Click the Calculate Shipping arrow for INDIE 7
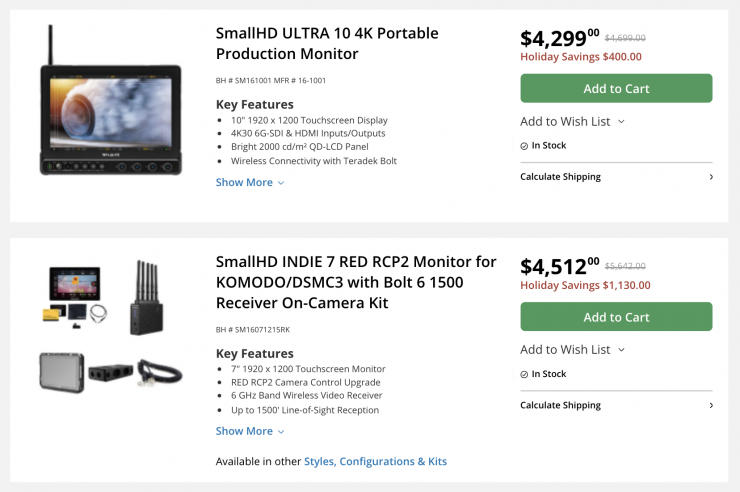The height and width of the screenshot is (492, 740). [711, 405]
